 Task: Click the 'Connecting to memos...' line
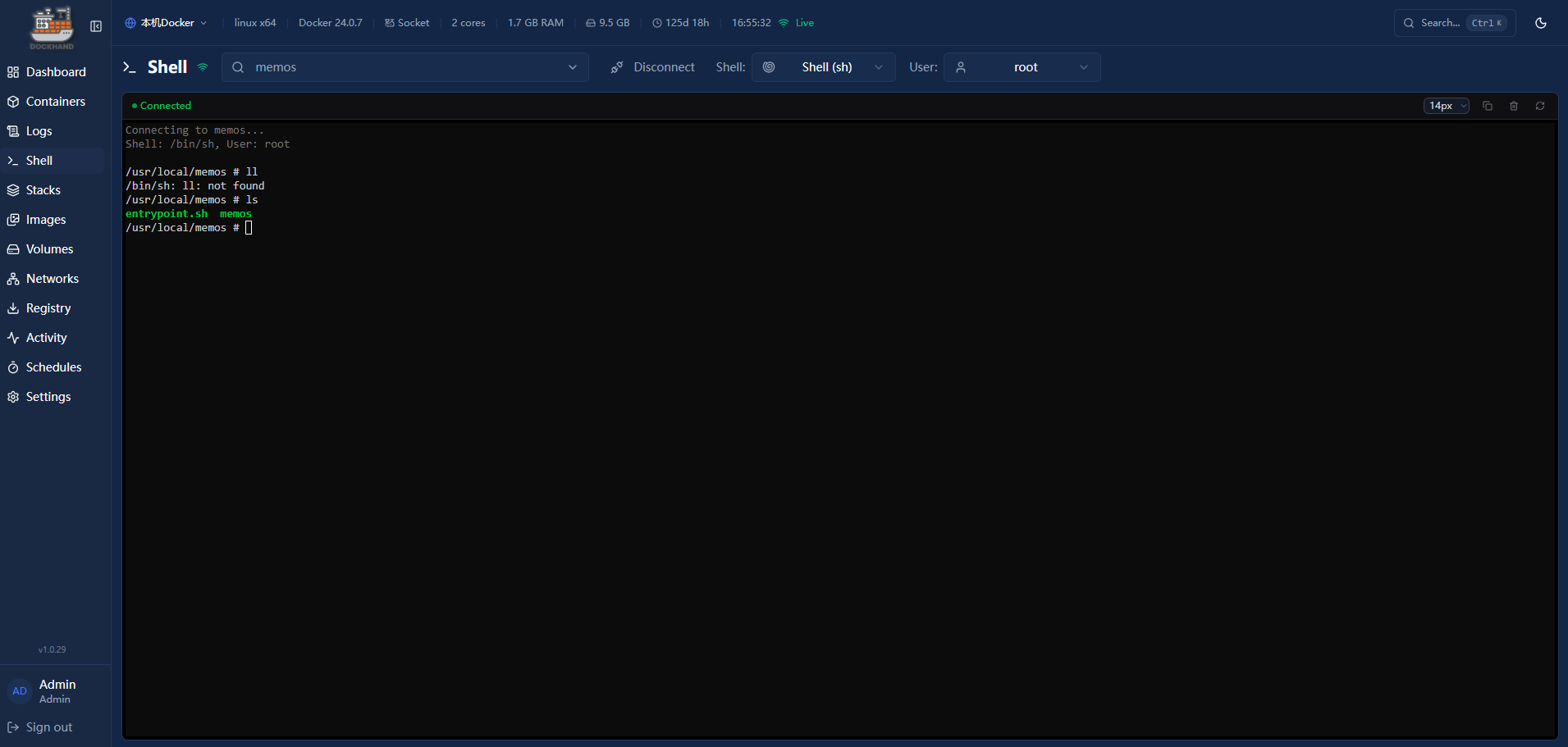tap(195, 130)
